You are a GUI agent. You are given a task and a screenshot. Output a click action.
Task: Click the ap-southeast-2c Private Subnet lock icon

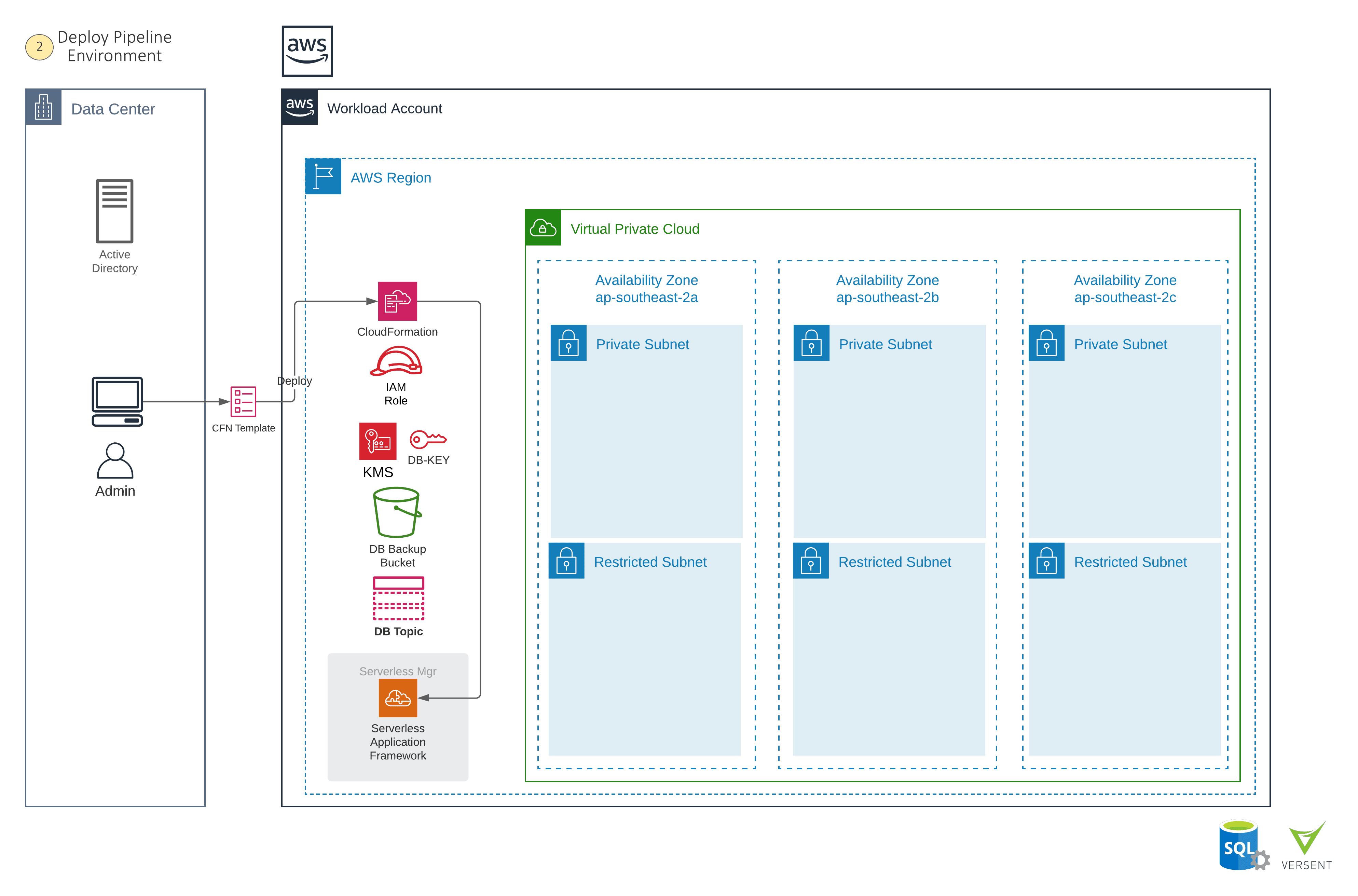(1046, 343)
